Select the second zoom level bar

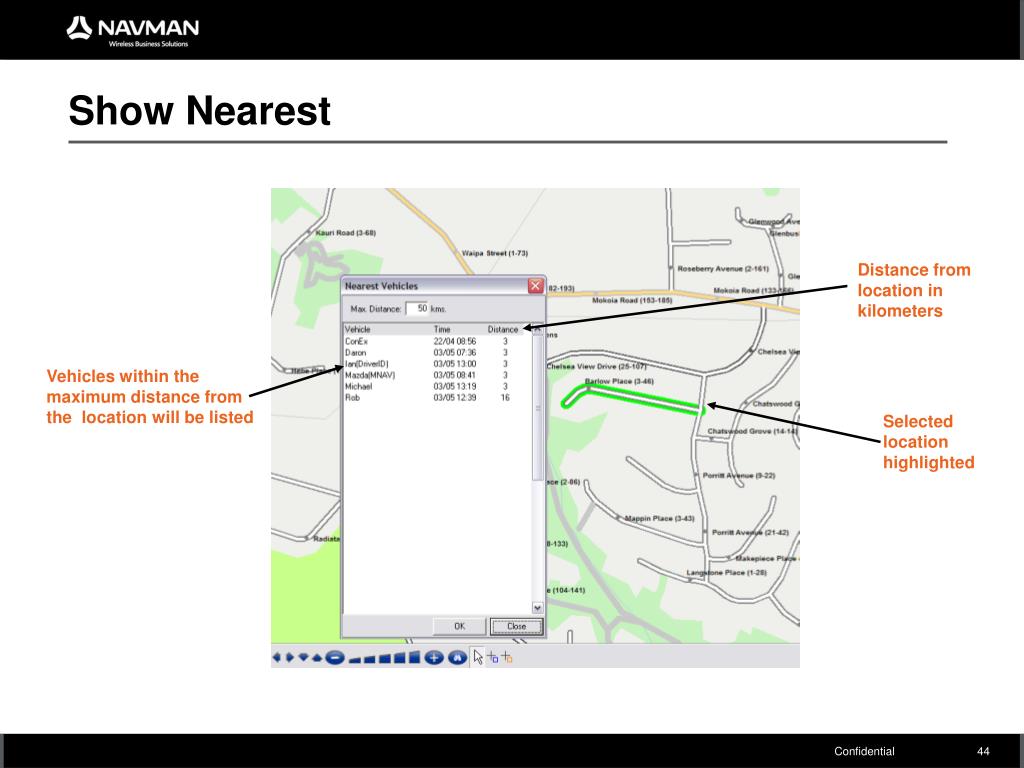point(370,660)
